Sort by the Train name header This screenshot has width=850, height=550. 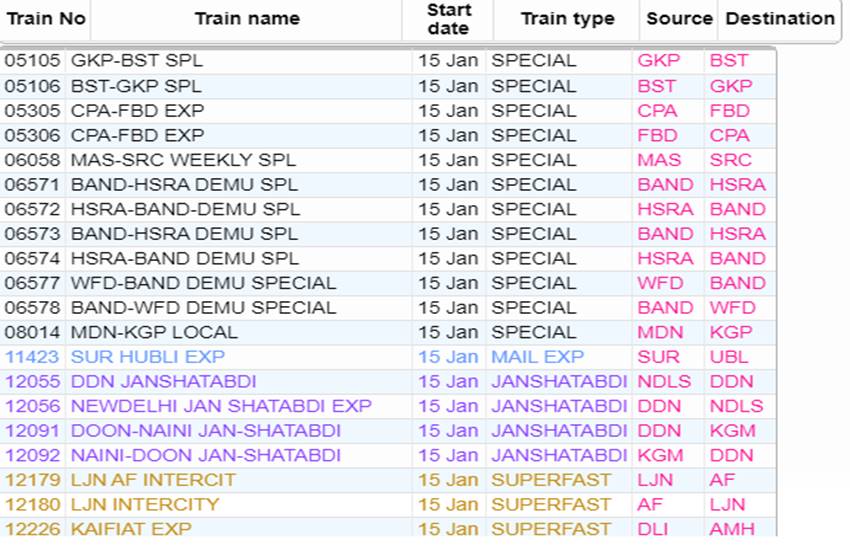(246, 19)
